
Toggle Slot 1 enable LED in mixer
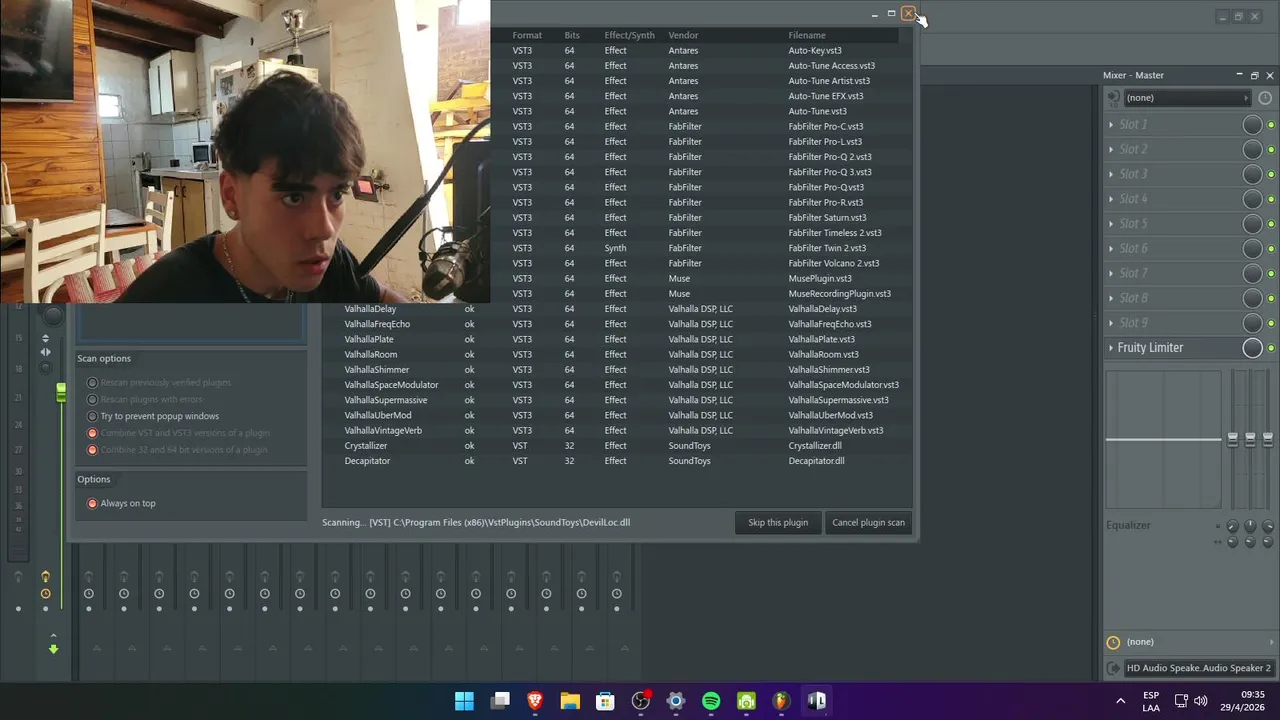point(1271,124)
